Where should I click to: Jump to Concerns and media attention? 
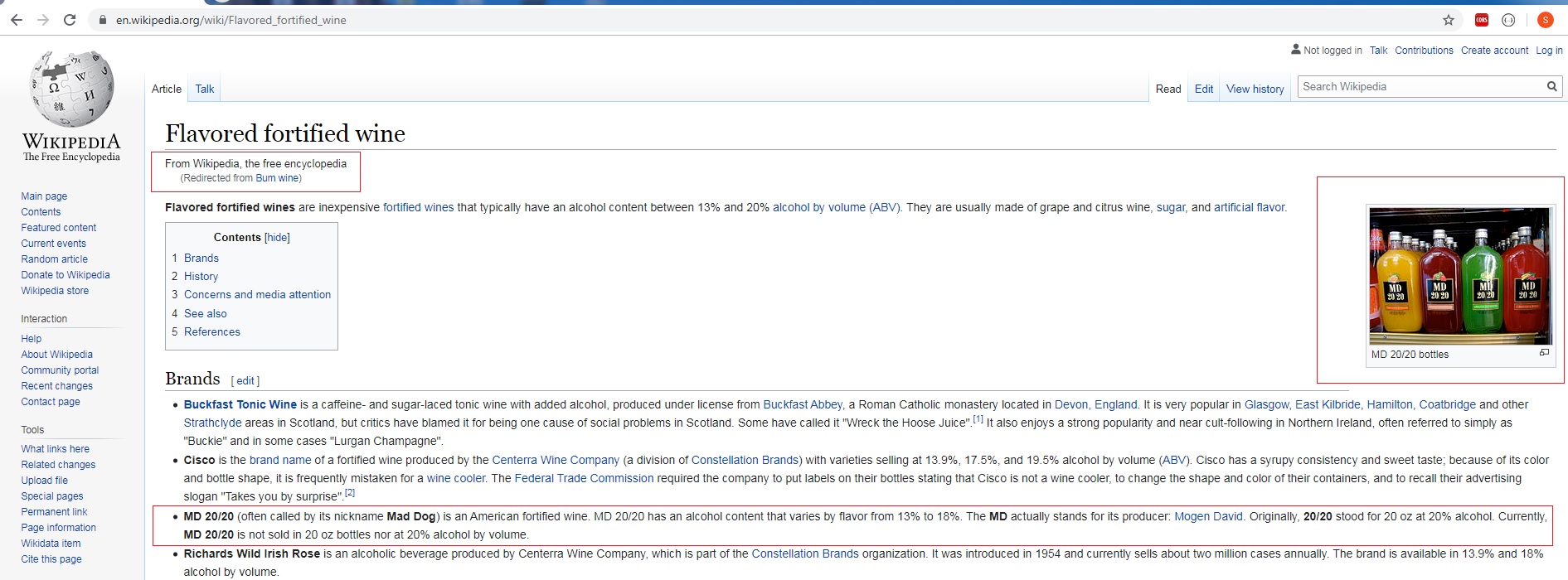point(257,294)
